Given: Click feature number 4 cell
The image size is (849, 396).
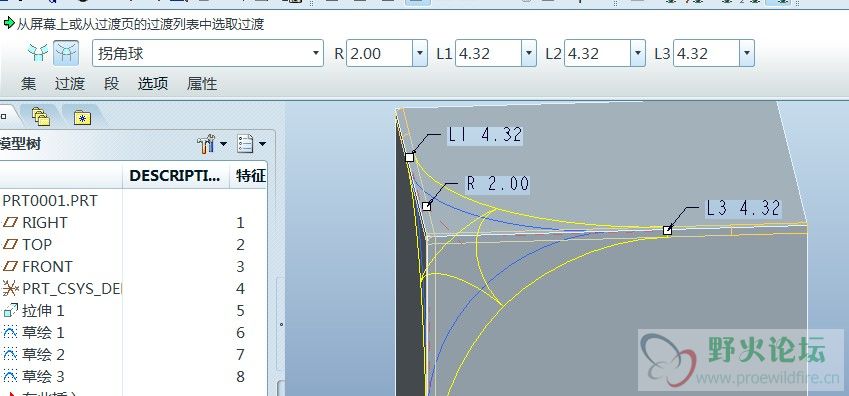Looking at the screenshot, I should click(x=240, y=288).
